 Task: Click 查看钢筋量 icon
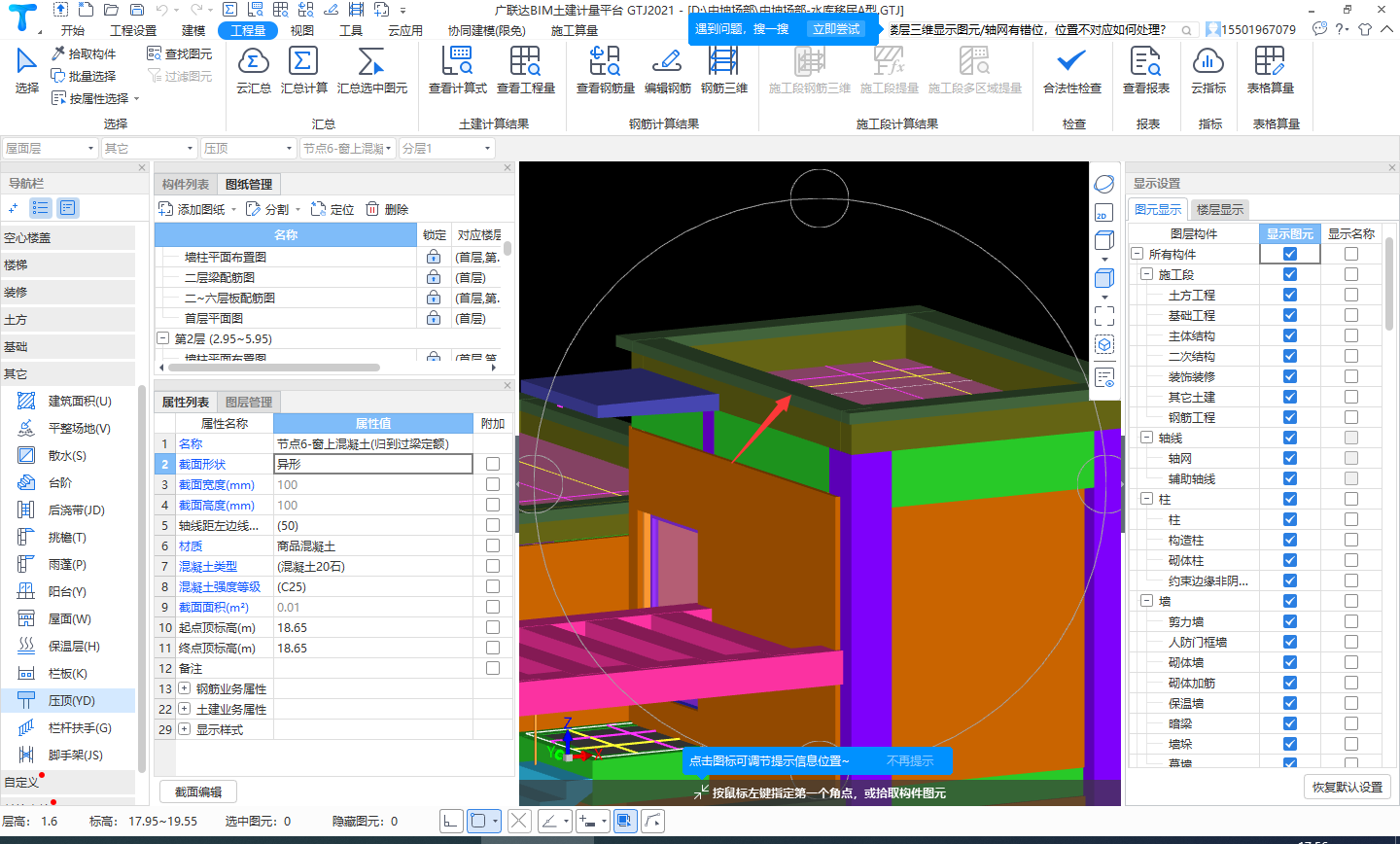click(x=605, y=70)
